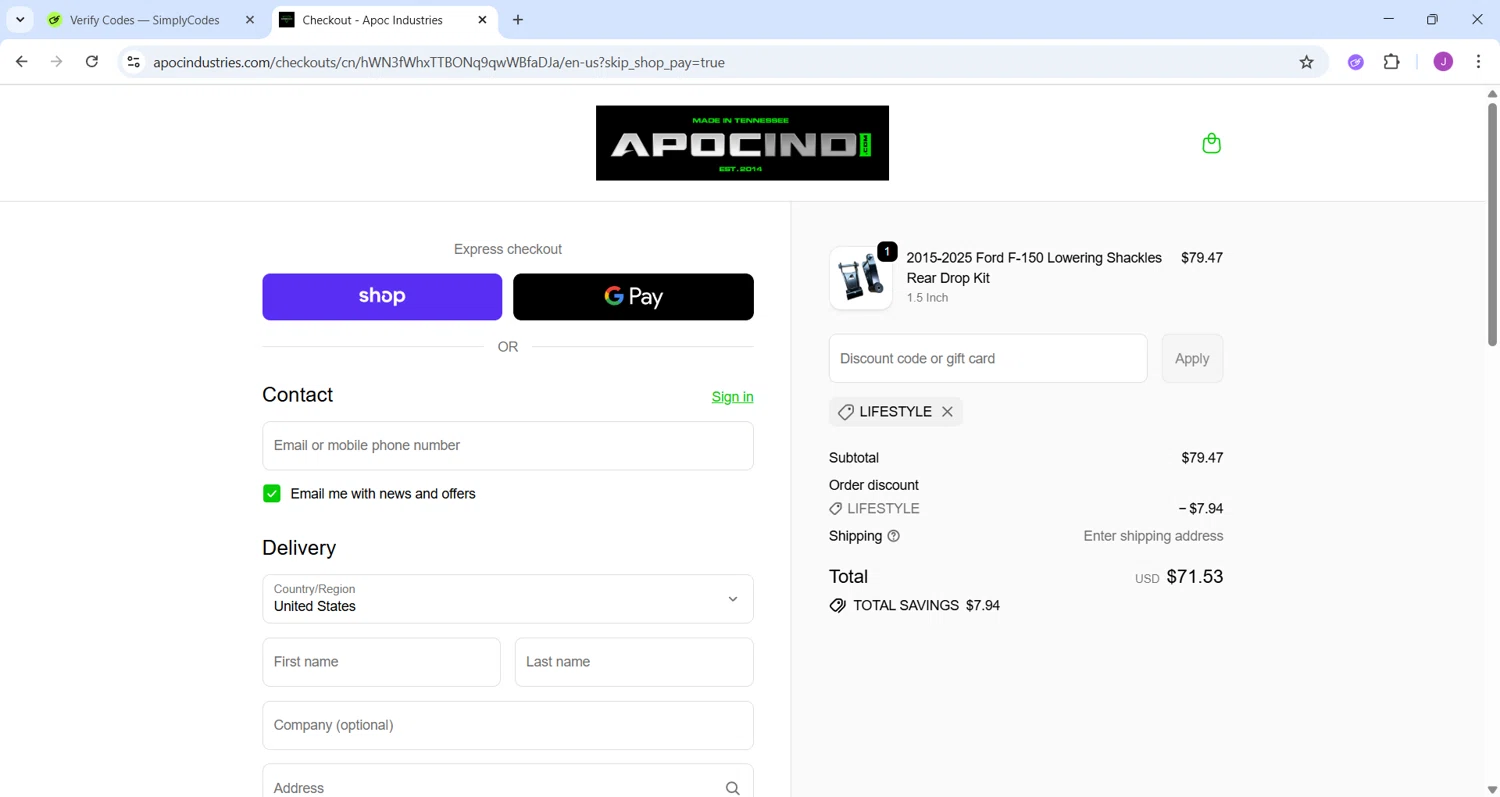Open a new browser tab
This screenshot has height=797, width=1500.
point(517,20)
